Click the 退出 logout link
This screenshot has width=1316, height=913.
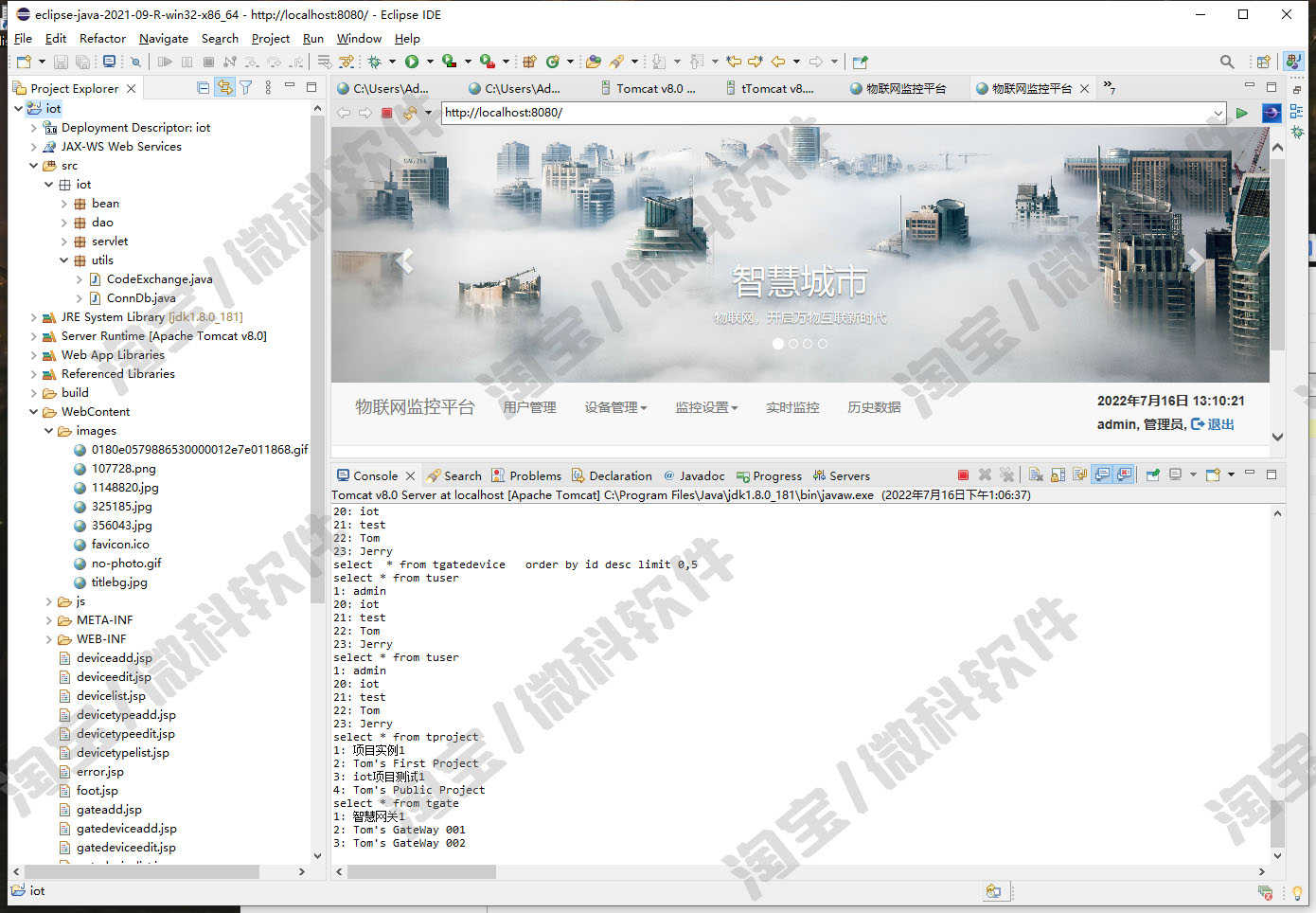(1213, 424)
